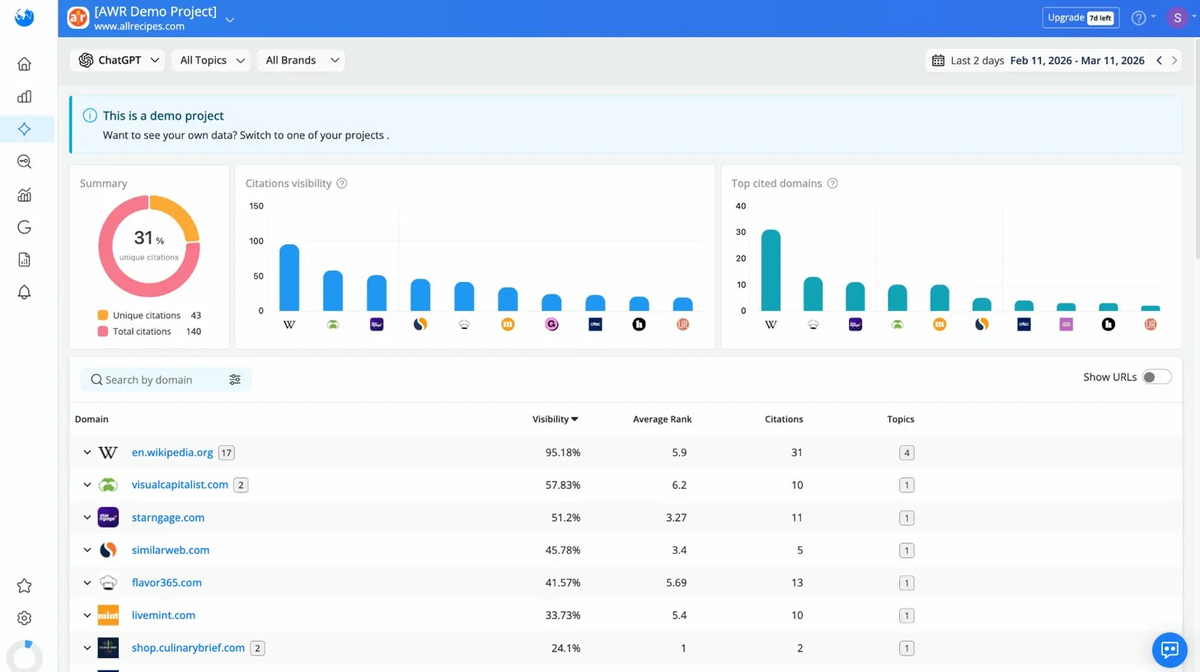
Task: Open the Google sidebar icon
Action: [x=24, y=227]
